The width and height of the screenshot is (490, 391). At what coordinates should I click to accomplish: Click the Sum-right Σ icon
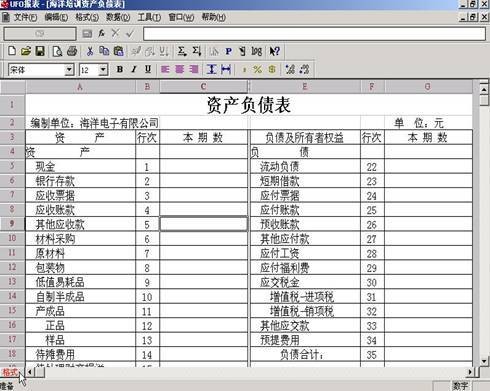click(182, 51)
